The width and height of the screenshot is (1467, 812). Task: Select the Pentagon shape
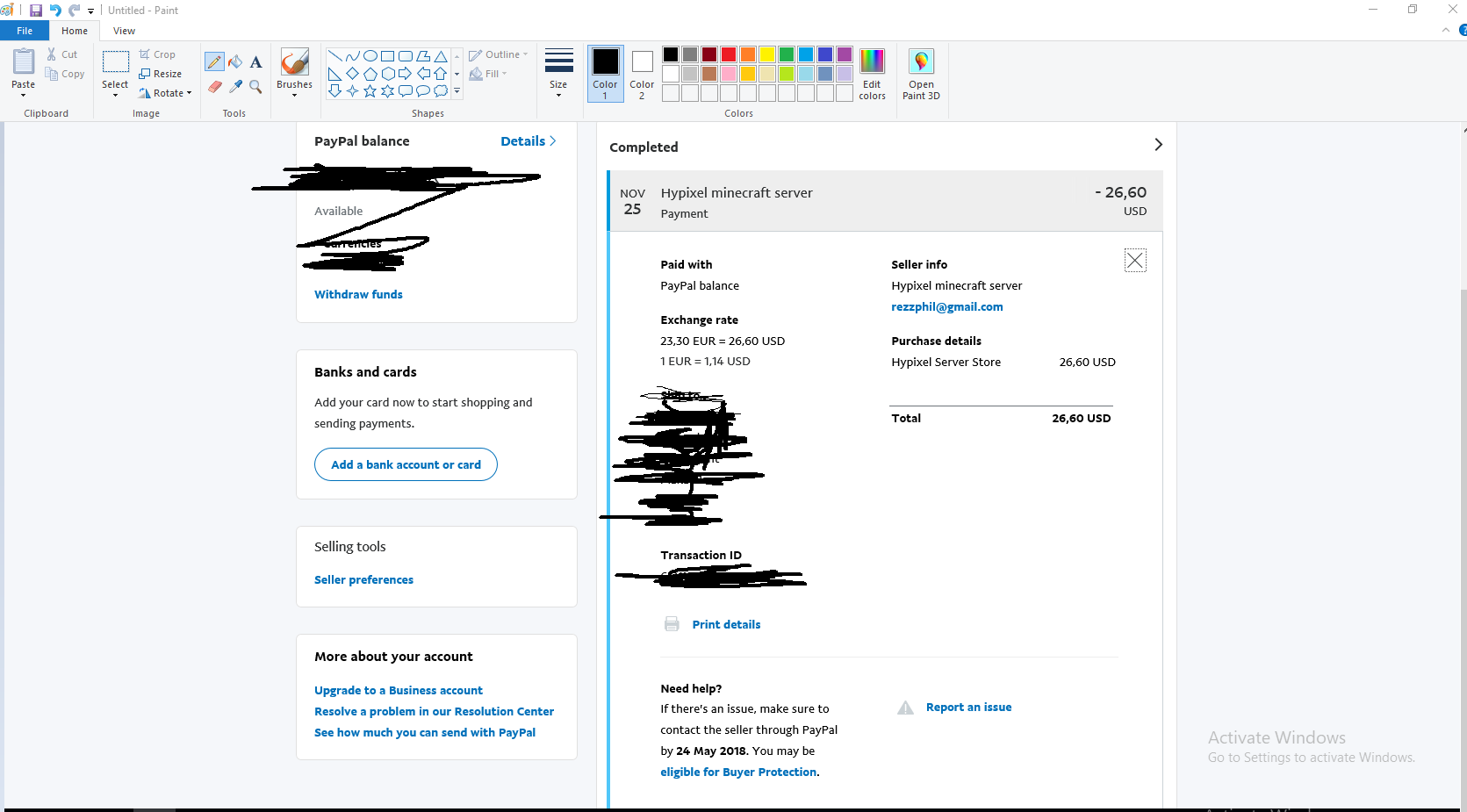coord(370,74)
